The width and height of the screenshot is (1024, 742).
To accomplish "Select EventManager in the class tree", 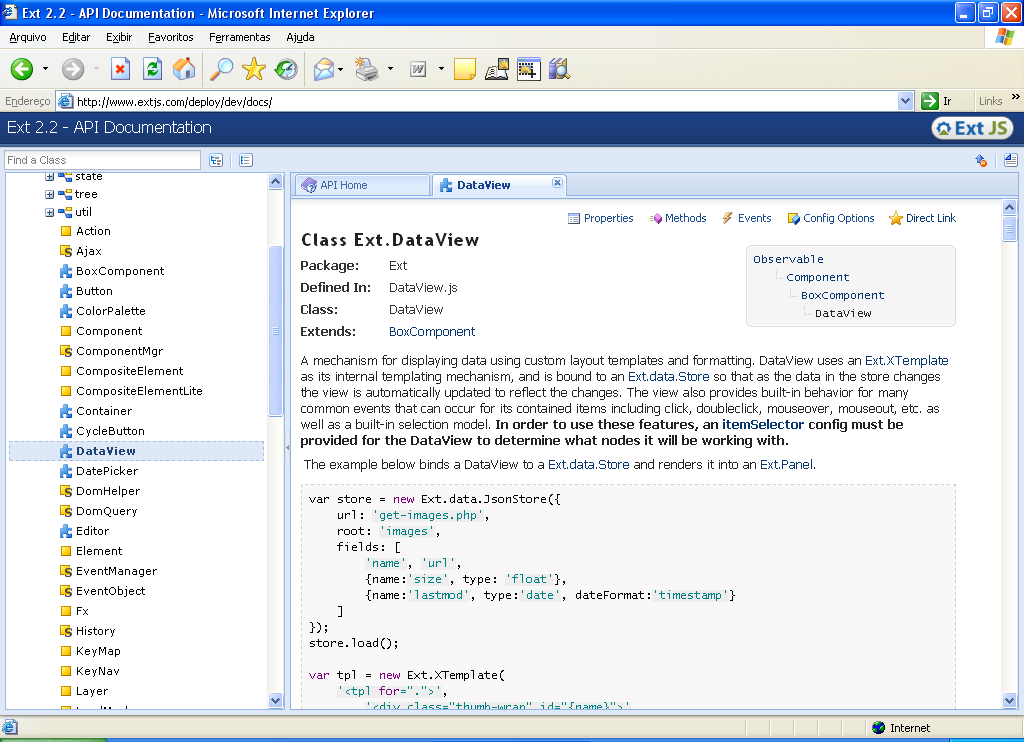I will click(116, 571).
